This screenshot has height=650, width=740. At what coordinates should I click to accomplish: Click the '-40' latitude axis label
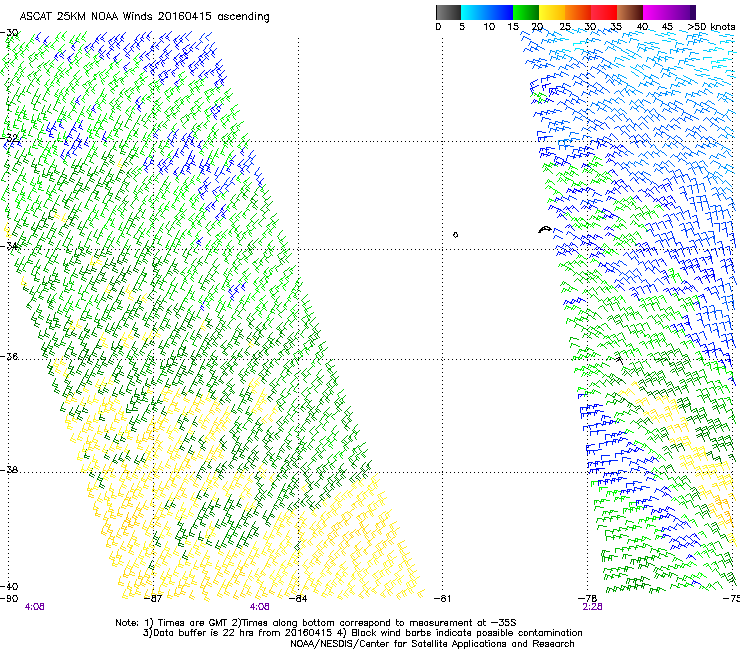[x=9, y=586]
